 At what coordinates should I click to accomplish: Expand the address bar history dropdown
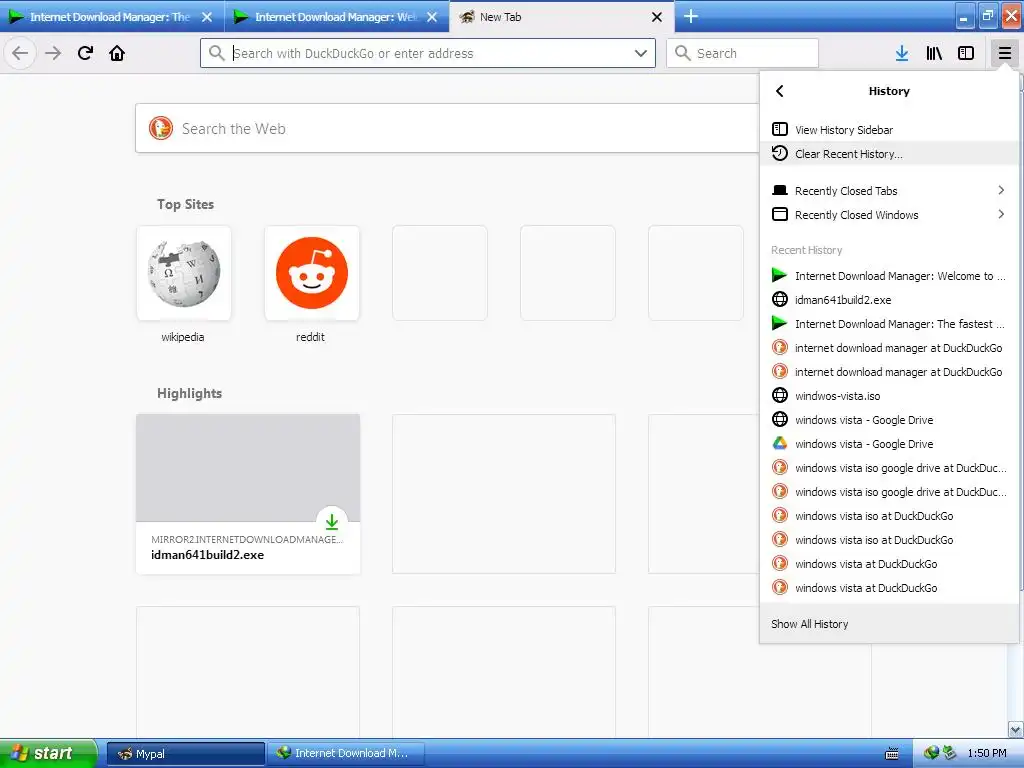click(x=641, y=53)
